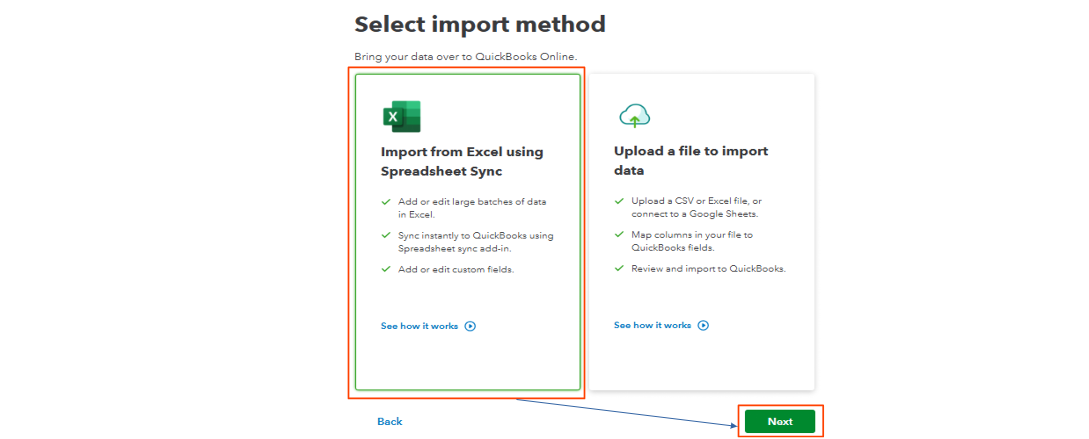Click the Import from Excel using Spreadsheet Sync title
Screen dimensions: 1089x439
click(x=462, y=161)
